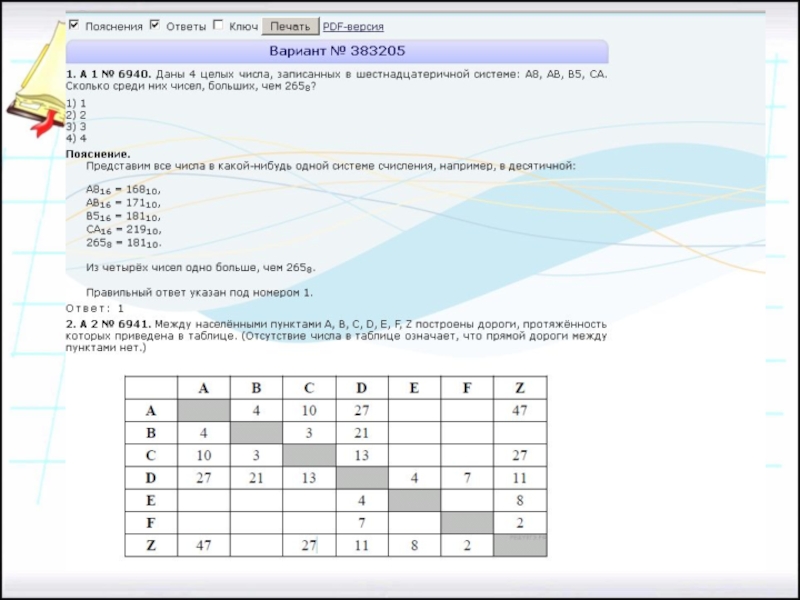Open the PDF-версия link
Image resolution: width=800 pixels, height=600 pixels.
353,27
